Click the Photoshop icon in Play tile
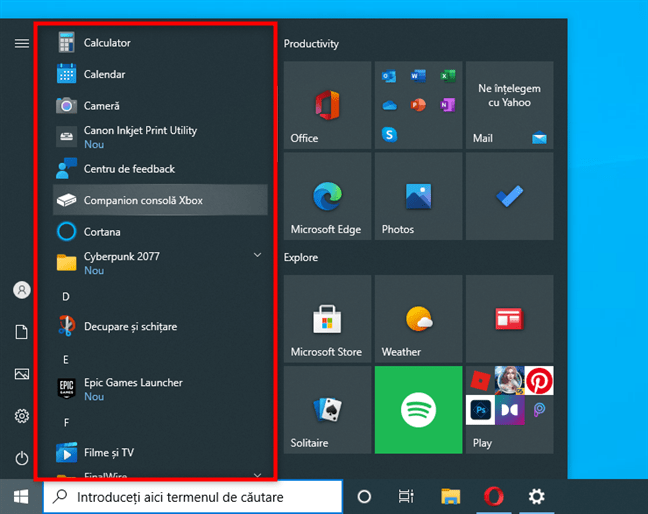 pyautogui.click(x=480, y=410)
